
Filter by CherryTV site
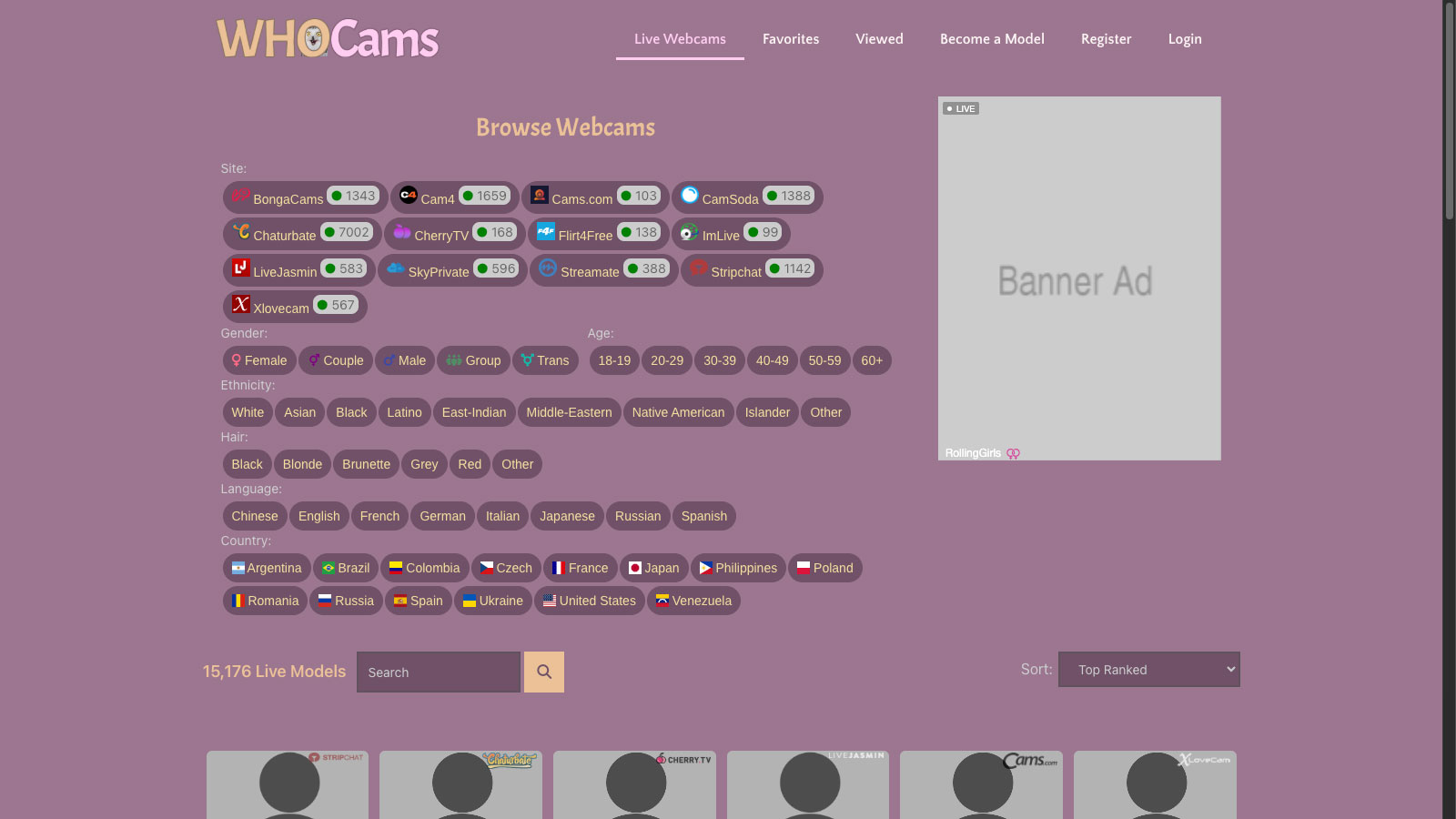click(x=454, y=234)
